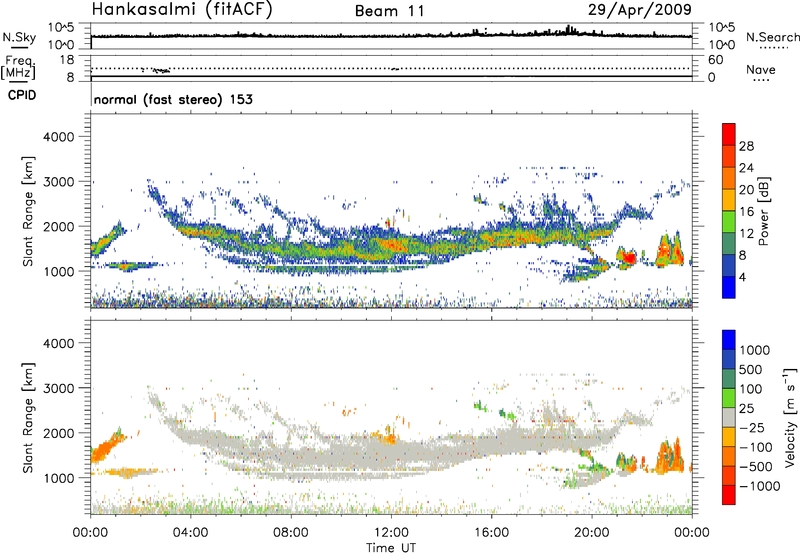
Task: Click the '08:00' time tick label
Action: click(291, 533)
